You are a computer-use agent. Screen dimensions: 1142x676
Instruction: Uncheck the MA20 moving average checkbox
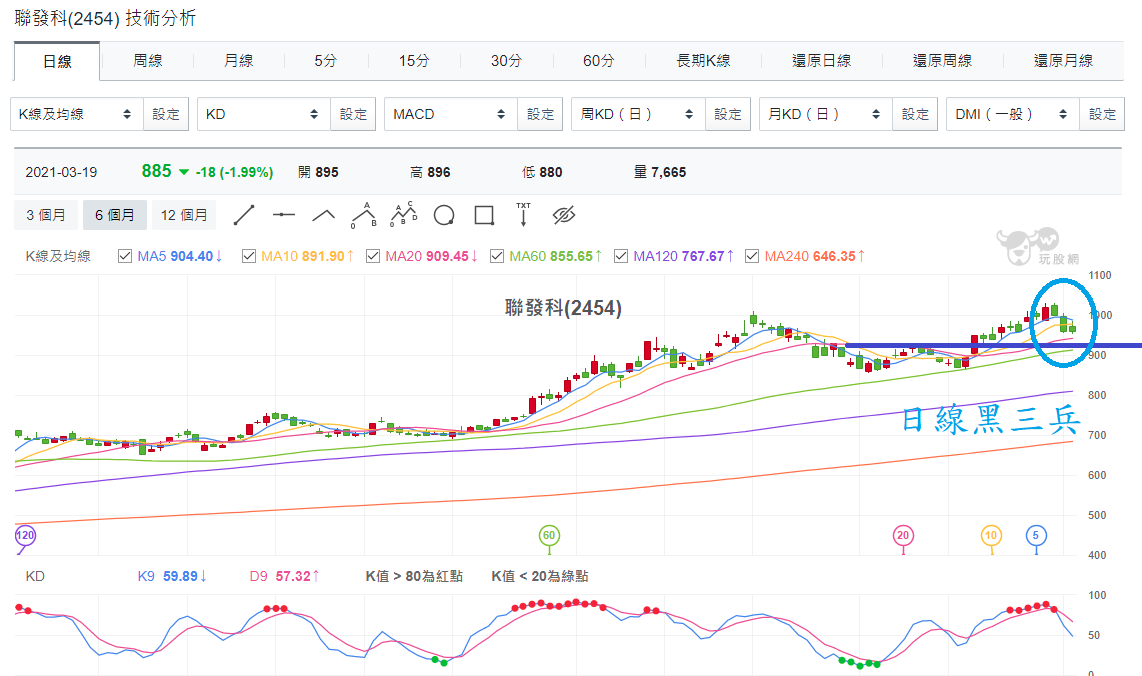click(x=373, y=256)
